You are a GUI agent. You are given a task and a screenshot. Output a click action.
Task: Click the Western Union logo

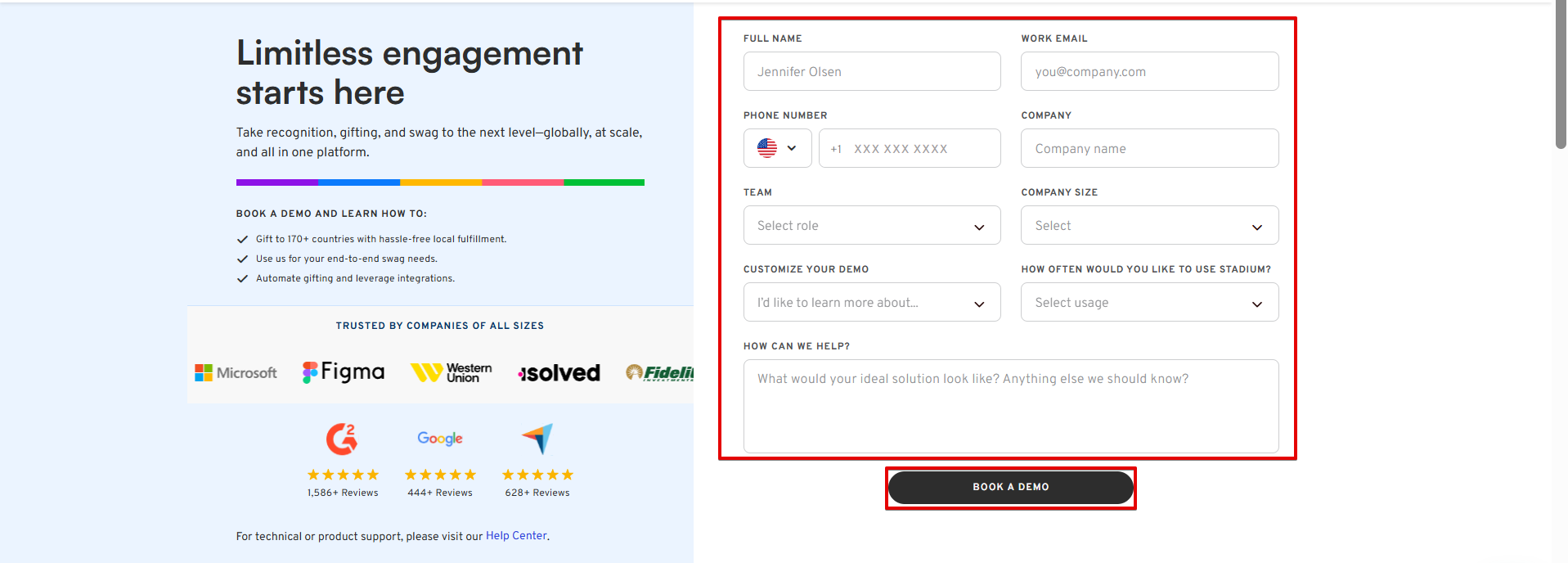pyautogui.click(x=452, y=373)
